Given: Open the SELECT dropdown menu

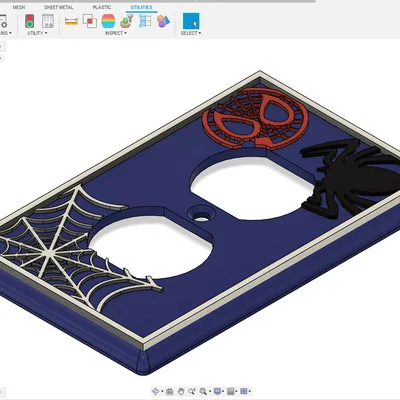Looking at the screenshot, I should (191, 33).
